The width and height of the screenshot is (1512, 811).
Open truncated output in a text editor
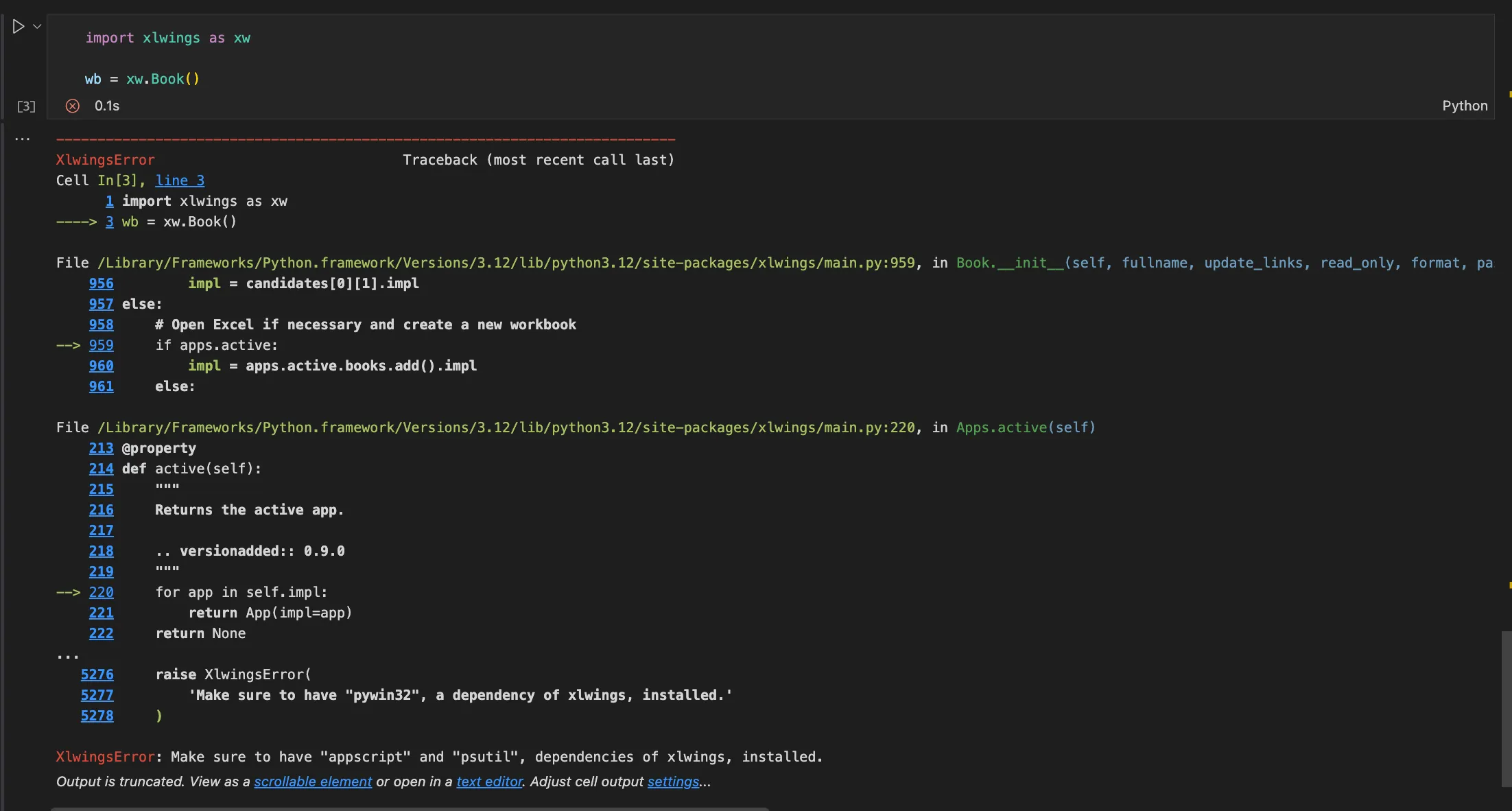click(489, 781)
